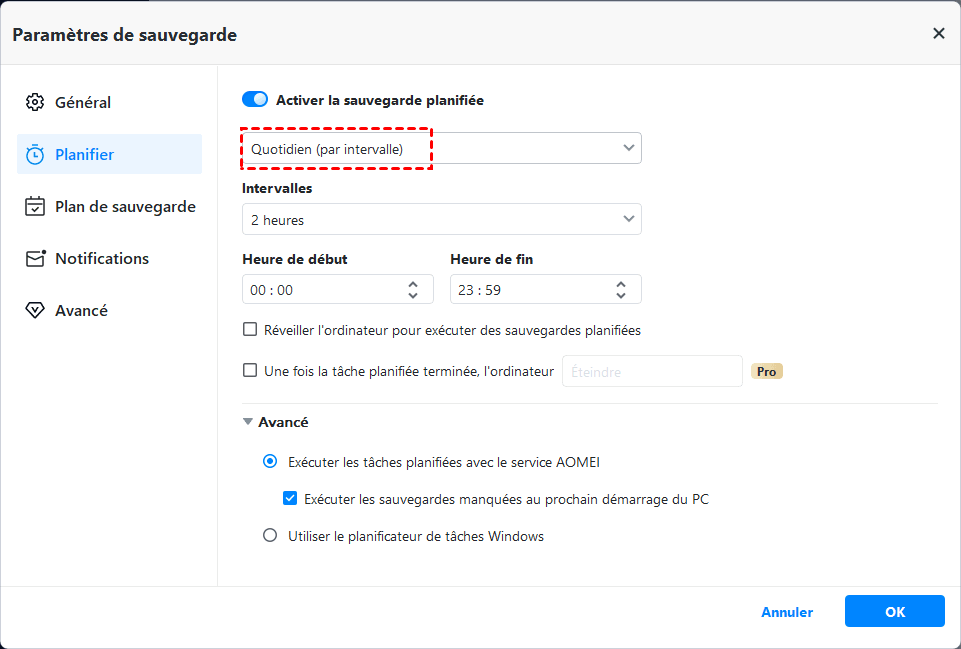Click the Heure de début time field
The image size is (961, 649).
[x=320, y=290]
